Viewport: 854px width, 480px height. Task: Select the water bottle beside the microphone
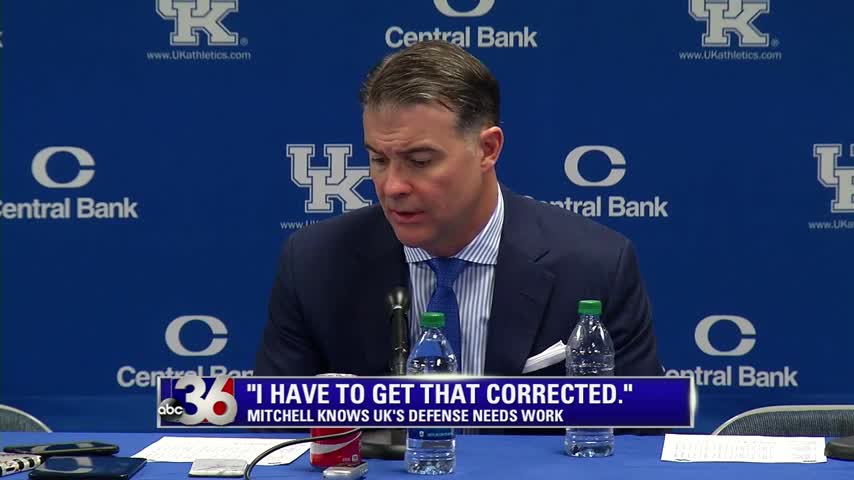pos(432,393)
